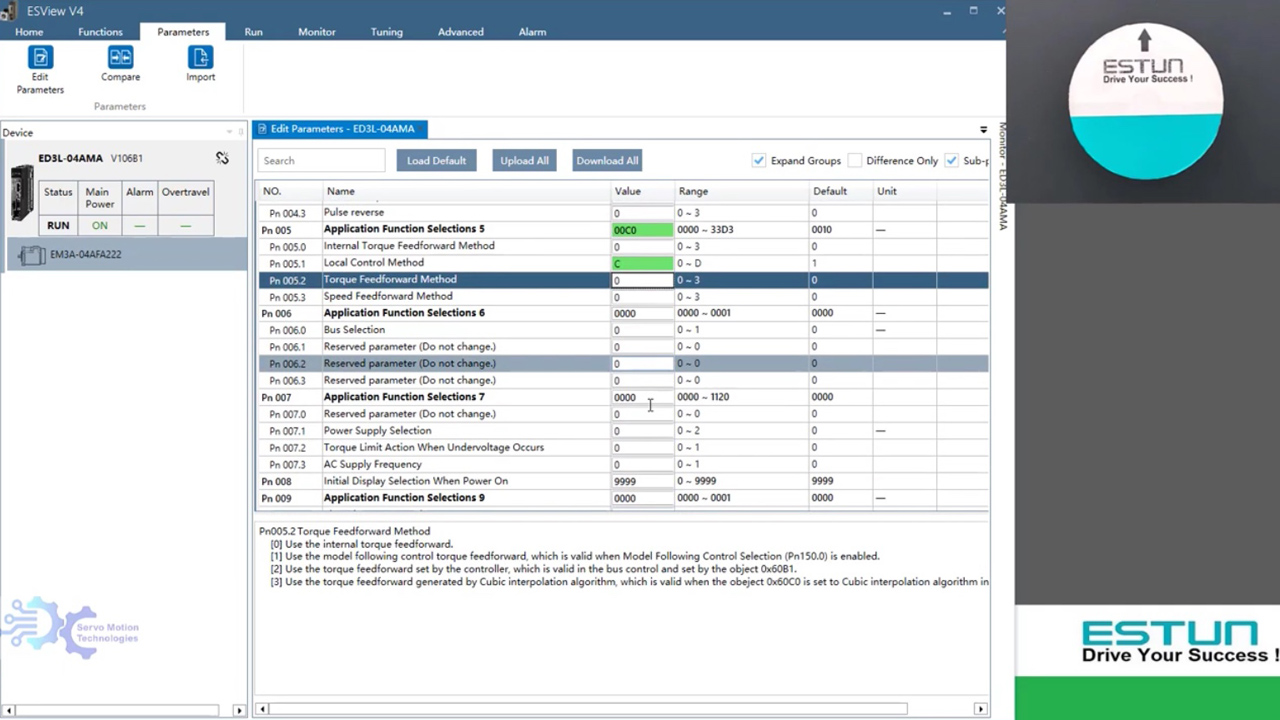This screenshot has height=720, width=1280.
Task: Click the Load Default button
Action: point(436,160)
